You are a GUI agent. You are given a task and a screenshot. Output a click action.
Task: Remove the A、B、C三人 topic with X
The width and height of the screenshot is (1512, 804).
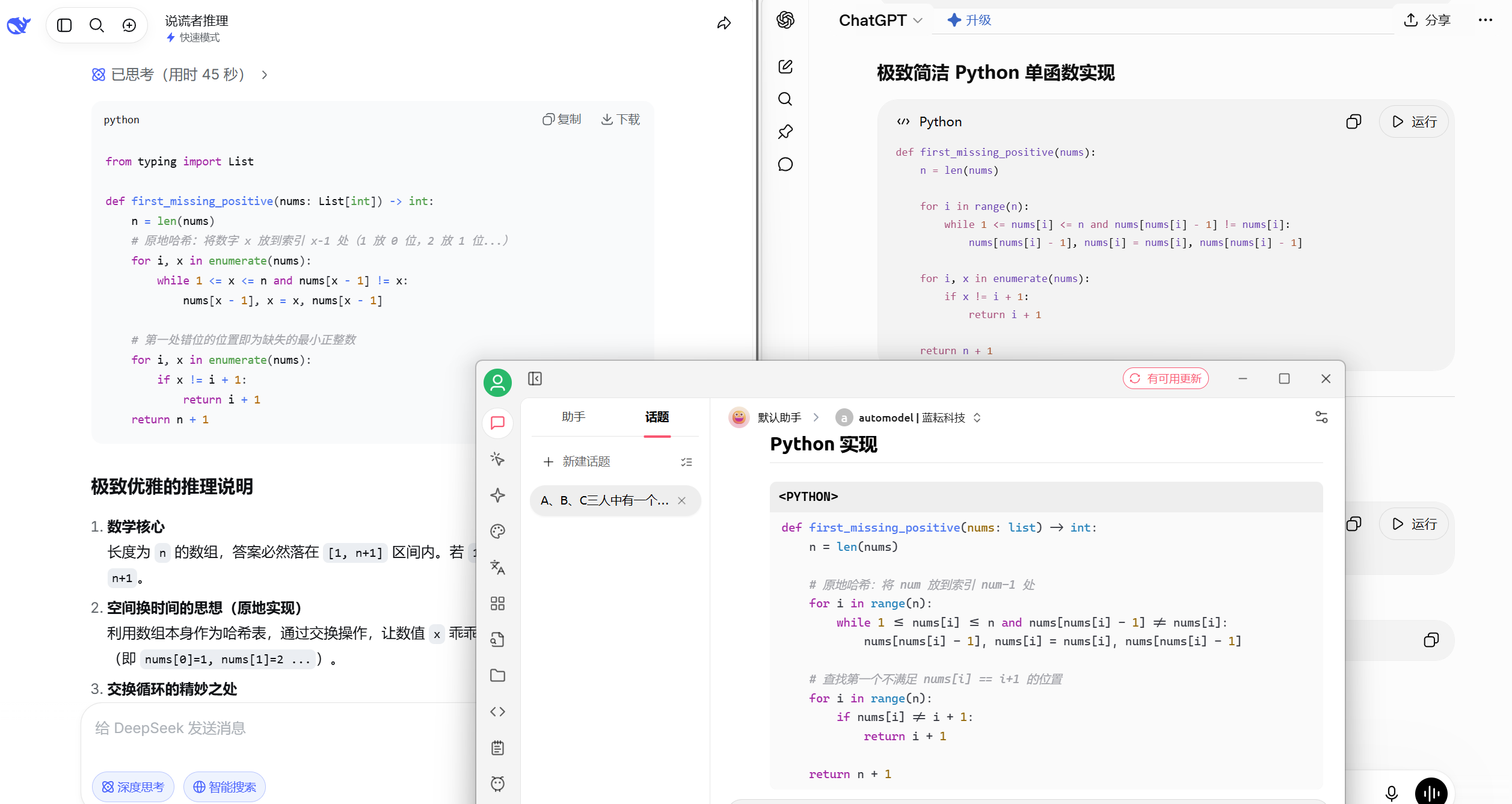681,500
